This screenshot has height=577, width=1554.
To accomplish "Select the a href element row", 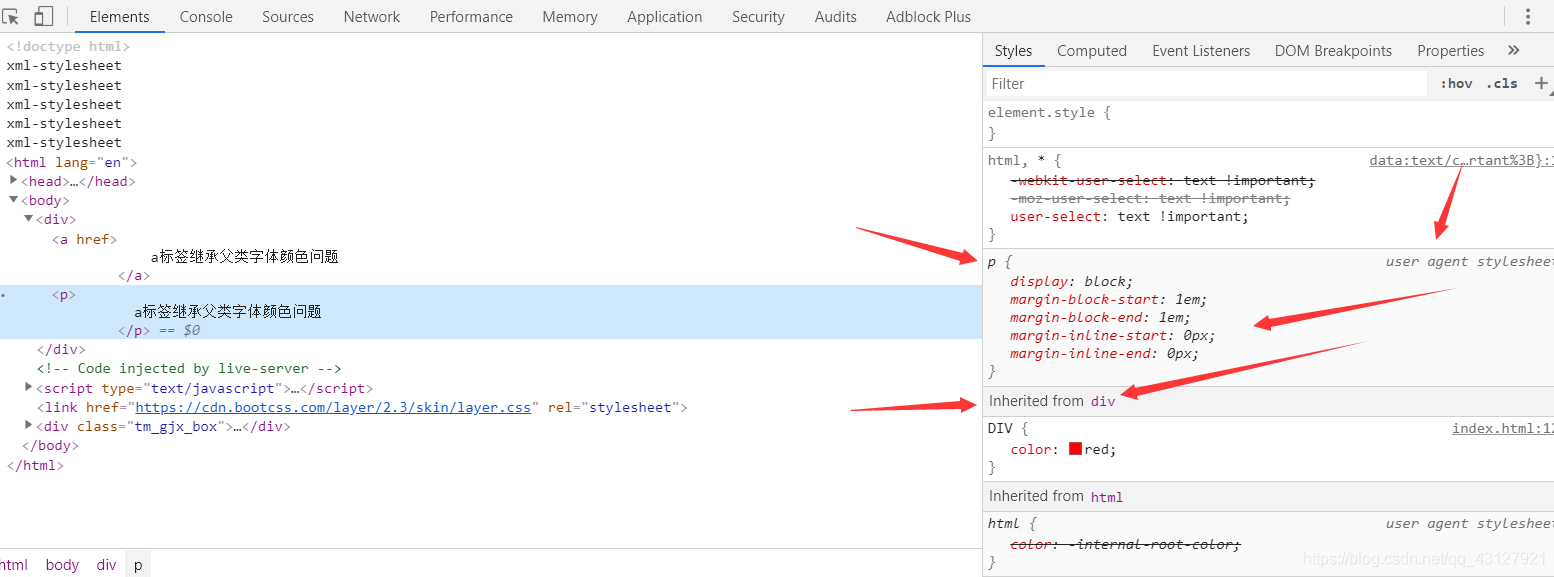I will pyautogui.click(x=84, y=239).
